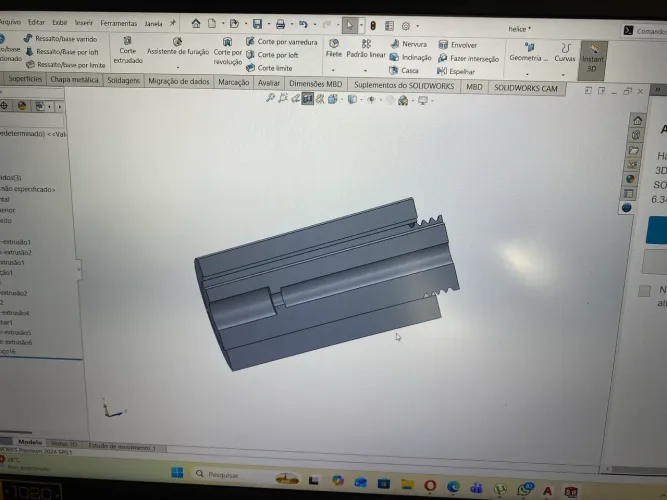Image resolution: width=667 pixels, height=500 pixels.
Task: Click Ressalto/base varrido tool
Action: click(x=60, y=39)
